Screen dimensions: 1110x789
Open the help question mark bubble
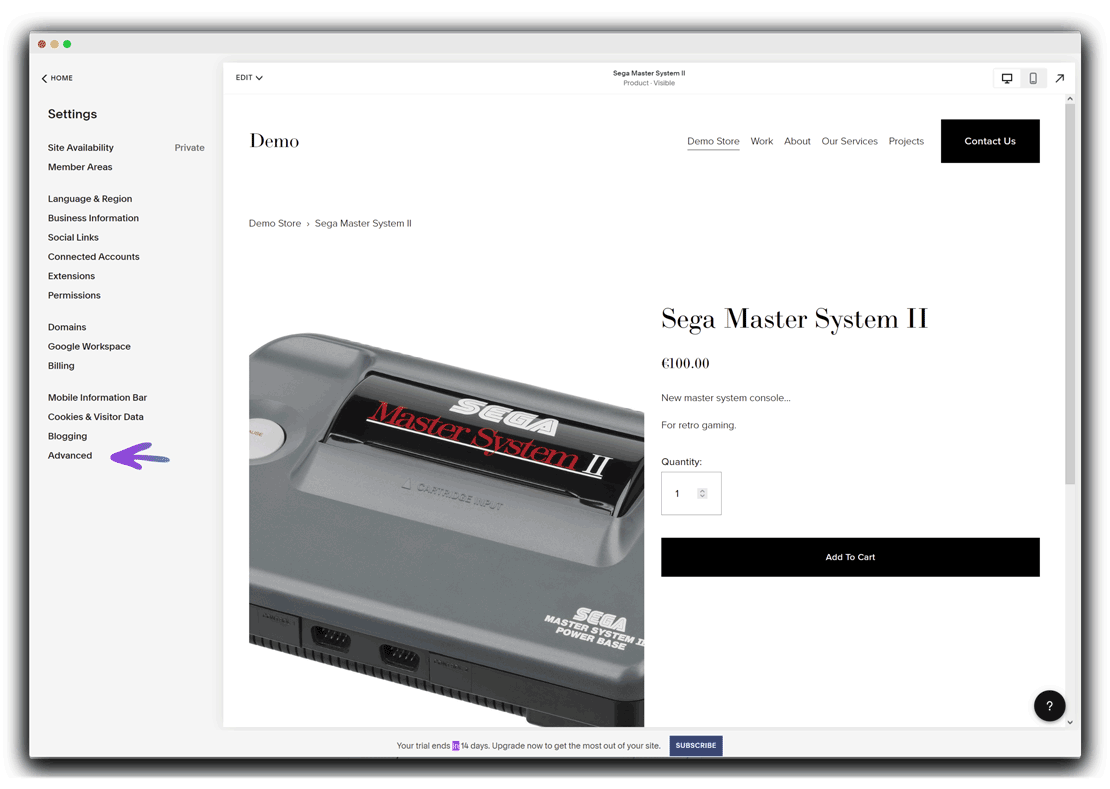click(1049, 705)
